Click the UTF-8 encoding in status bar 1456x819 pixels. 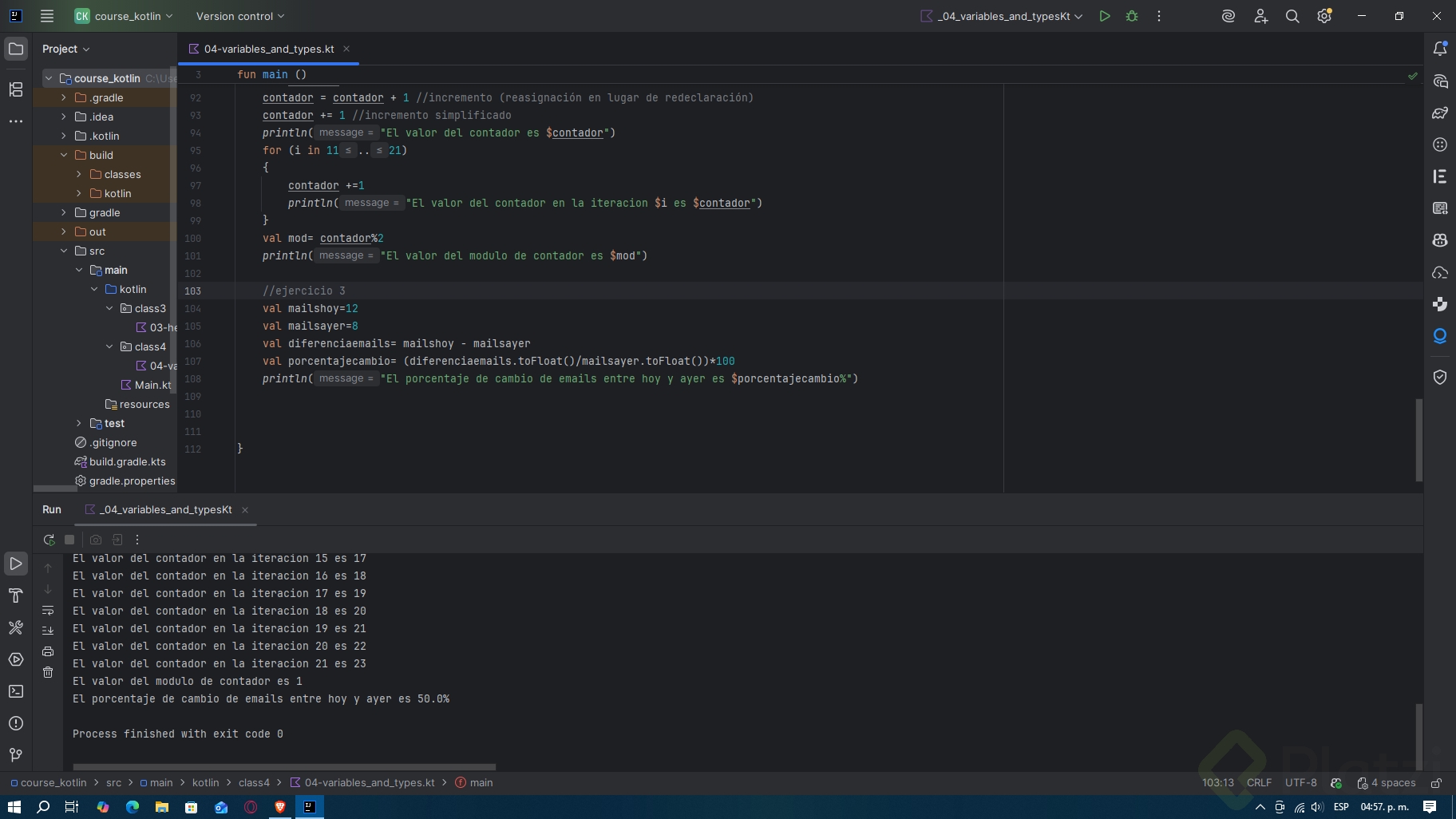1300,782
